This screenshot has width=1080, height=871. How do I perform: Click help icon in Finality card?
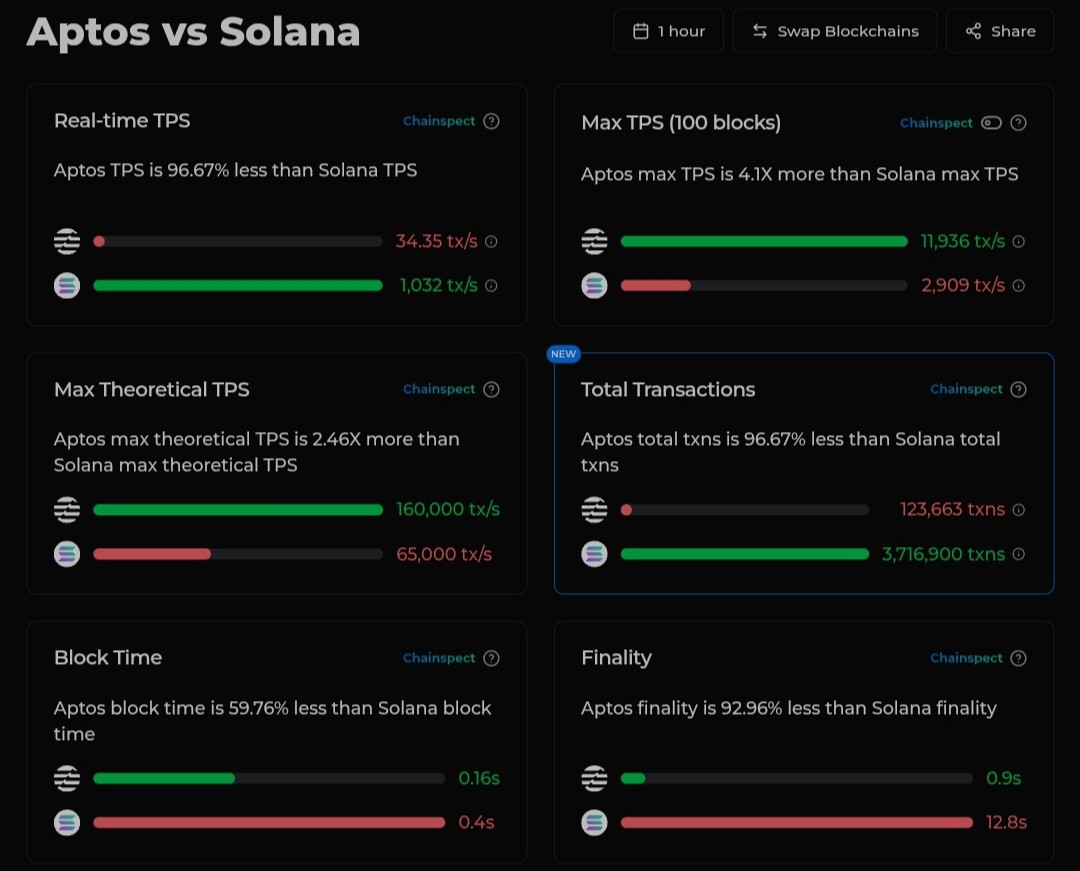tap(1018, 658)
